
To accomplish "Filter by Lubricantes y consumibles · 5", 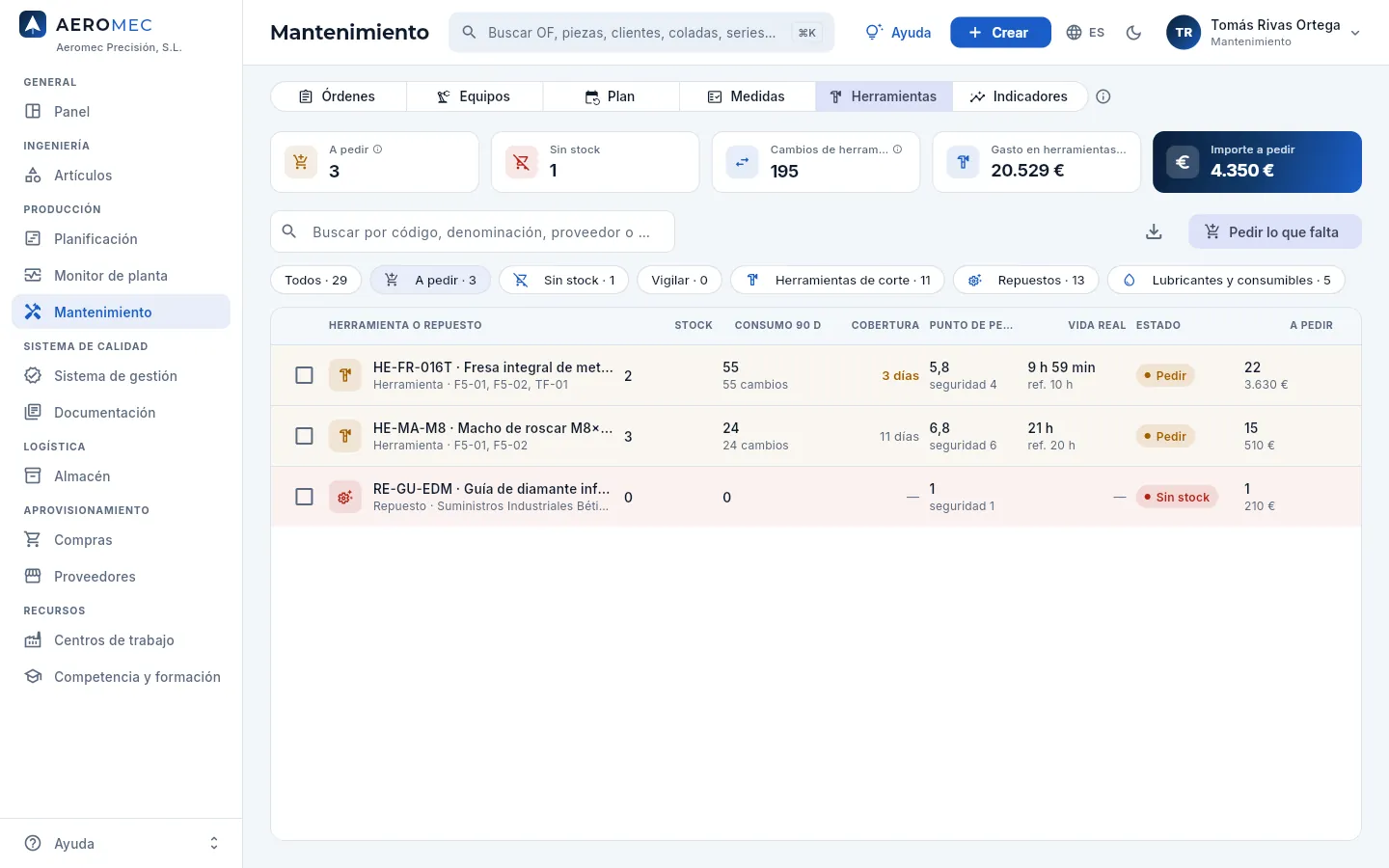I will click(1226, 280).
